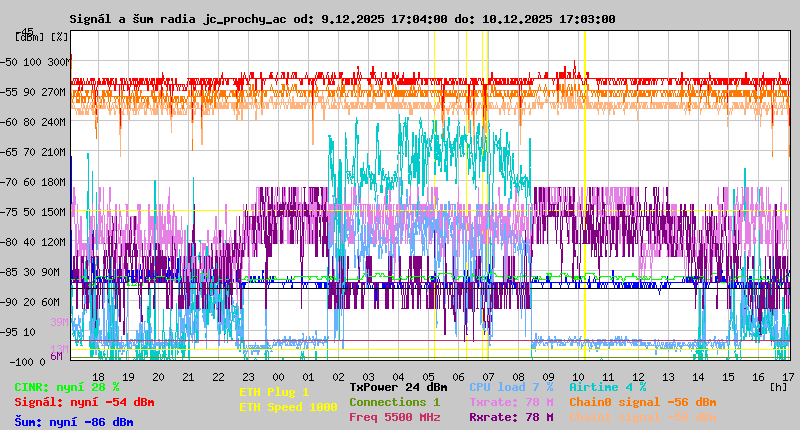Select the Freq 5500 MHz legend entry
The height and width of the screenshot is (430, 800).
[x=394, y=416]
